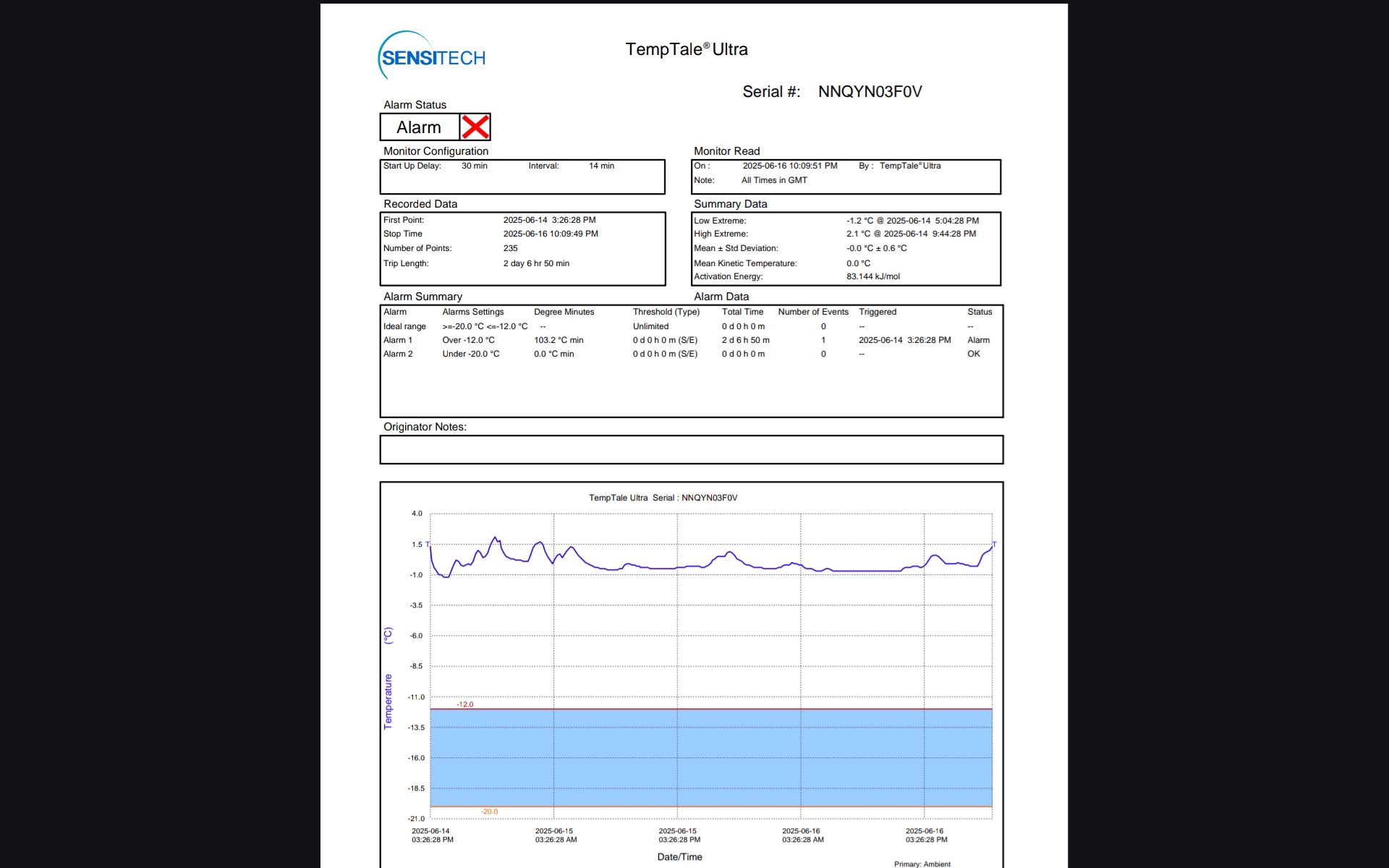Click the Temperature y-axis label
The image size is (1389, 868).
point(388,702)
